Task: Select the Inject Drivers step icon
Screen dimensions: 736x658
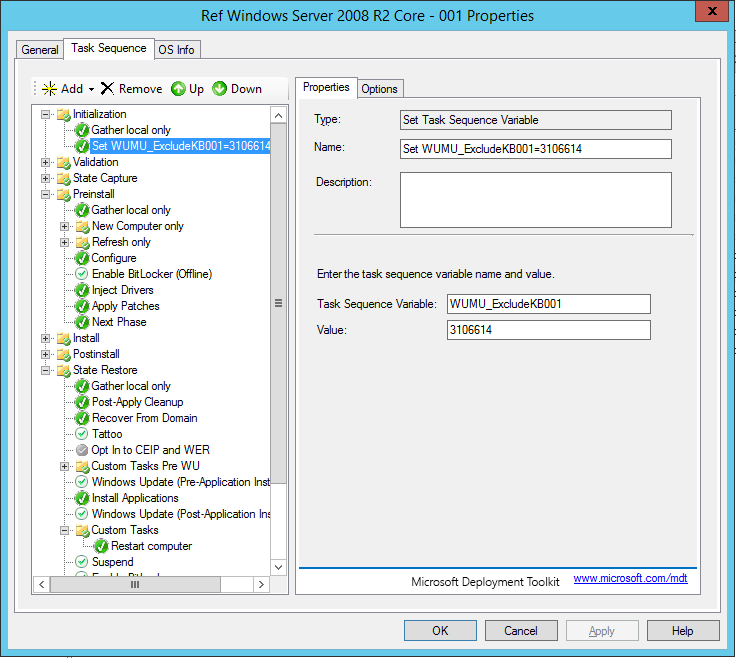Action: [82, 290]
